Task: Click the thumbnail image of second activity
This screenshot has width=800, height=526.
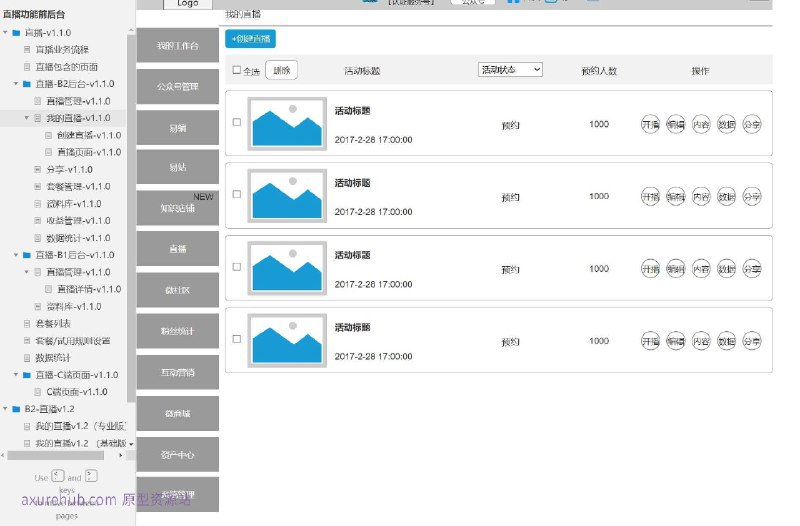Action: point(287,196)
